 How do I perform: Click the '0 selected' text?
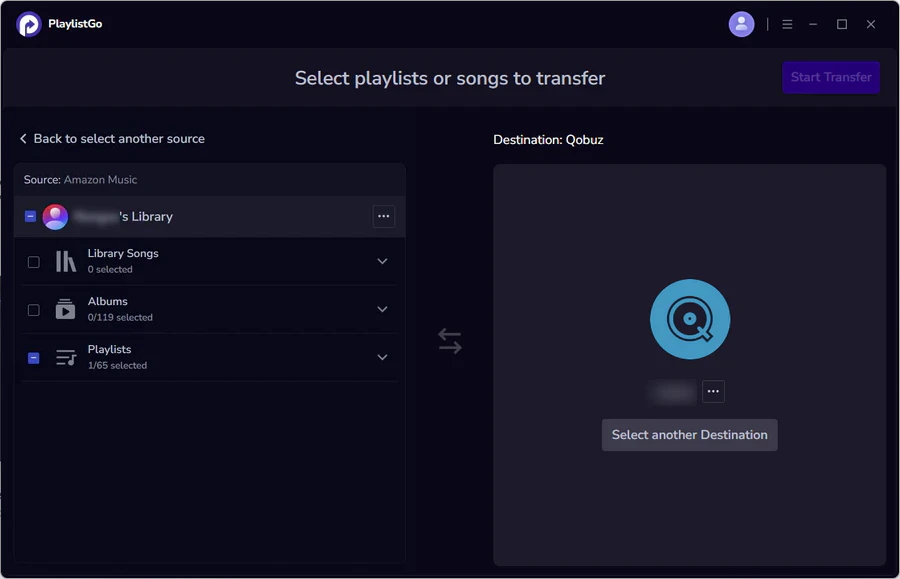(110, 269)
